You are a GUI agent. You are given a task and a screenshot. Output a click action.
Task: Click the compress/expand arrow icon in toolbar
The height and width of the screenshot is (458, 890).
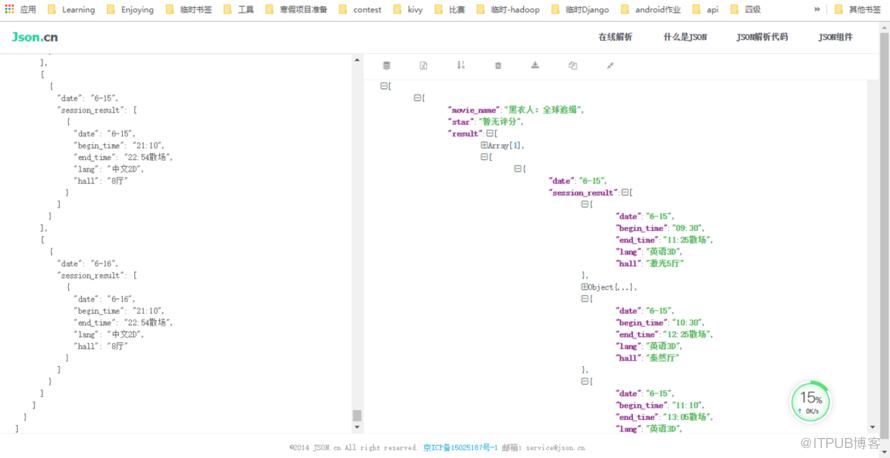click(610, 66)
